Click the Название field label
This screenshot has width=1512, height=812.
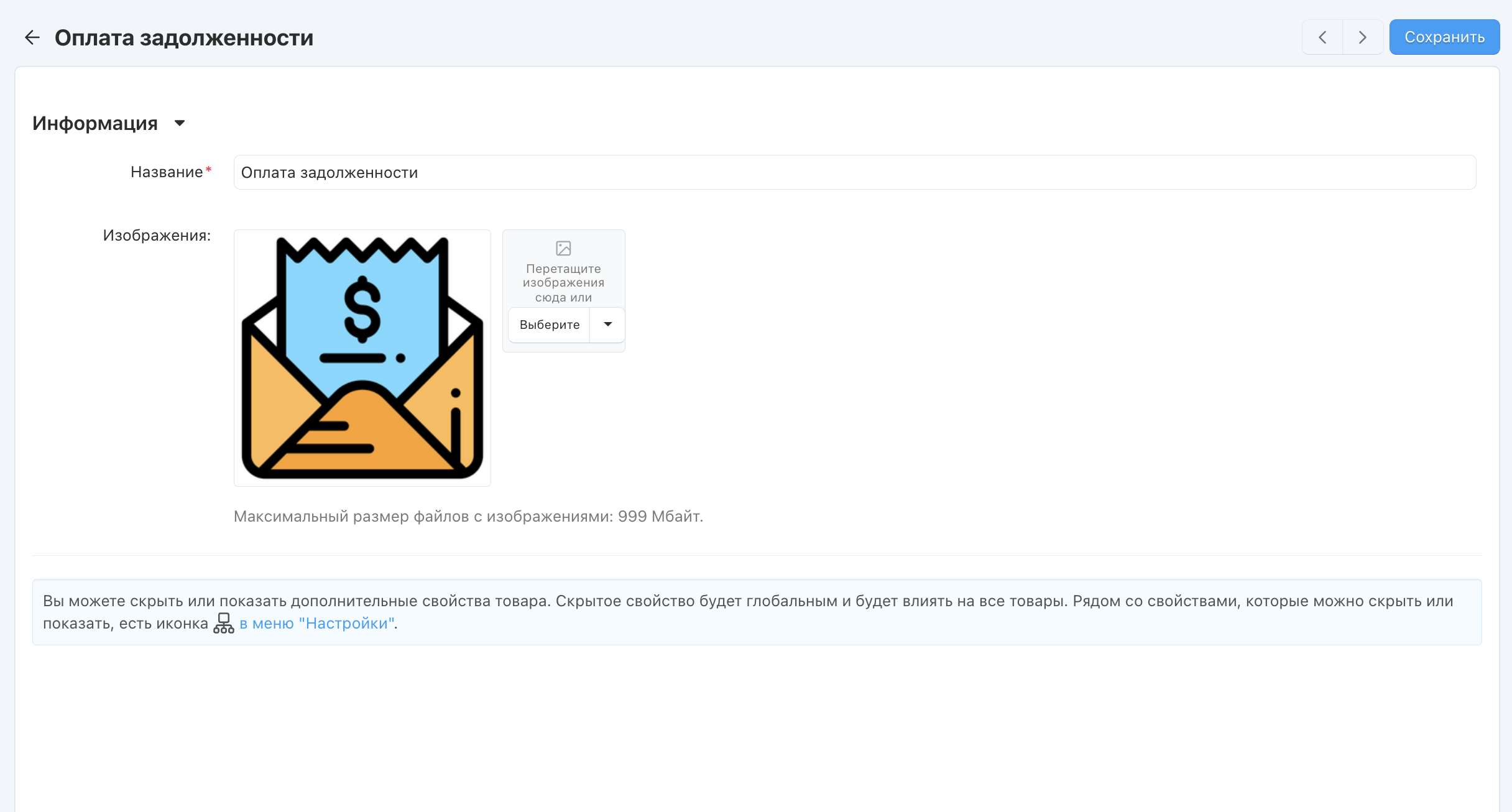click(x=167, y=172)
